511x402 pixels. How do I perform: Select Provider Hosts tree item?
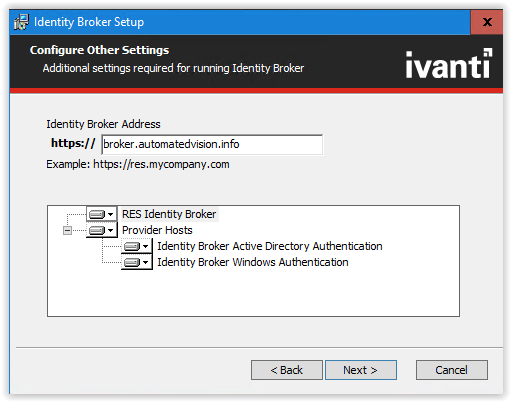(157, 230)
